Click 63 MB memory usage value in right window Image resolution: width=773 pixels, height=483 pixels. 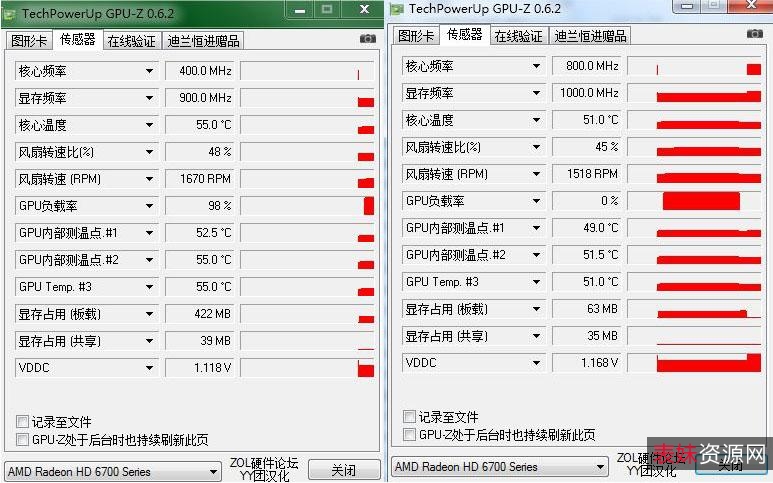point(588,309)
